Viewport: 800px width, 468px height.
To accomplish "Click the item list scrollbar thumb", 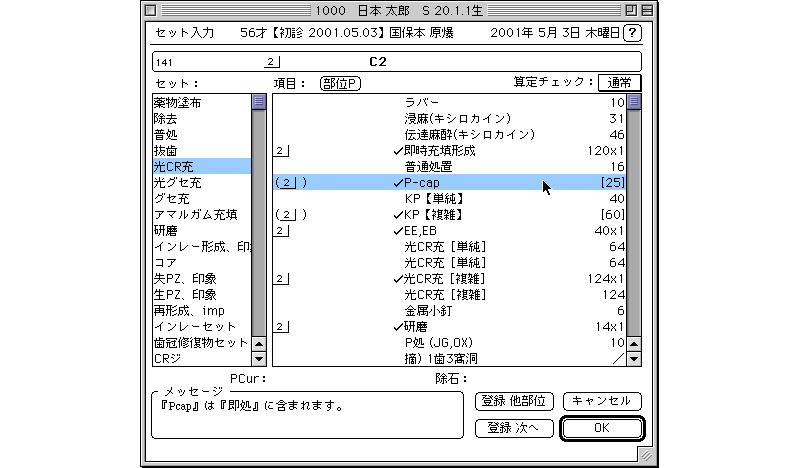I will tap(634, 102).
